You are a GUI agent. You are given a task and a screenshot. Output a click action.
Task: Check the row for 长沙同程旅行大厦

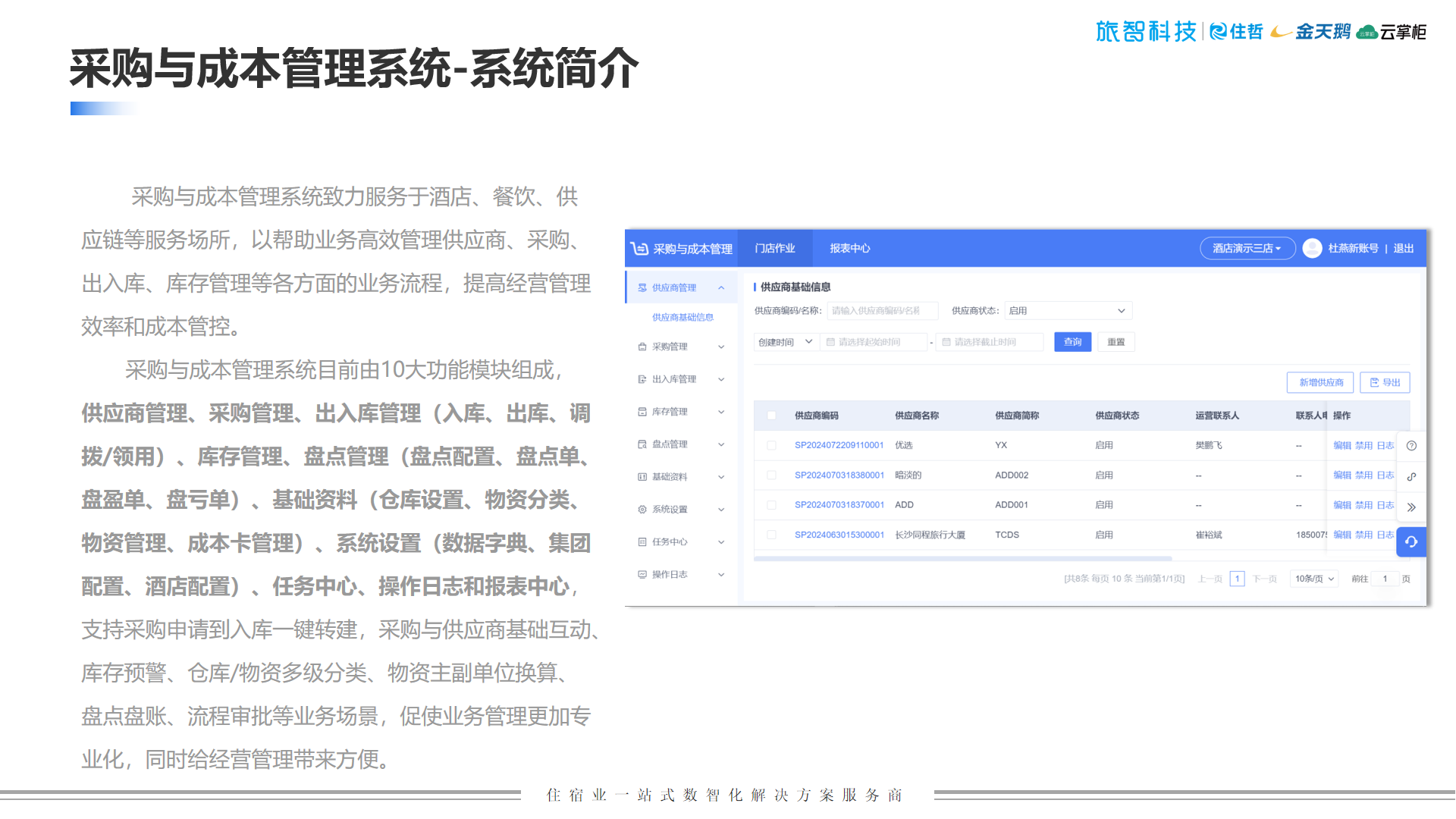(771, 535)
